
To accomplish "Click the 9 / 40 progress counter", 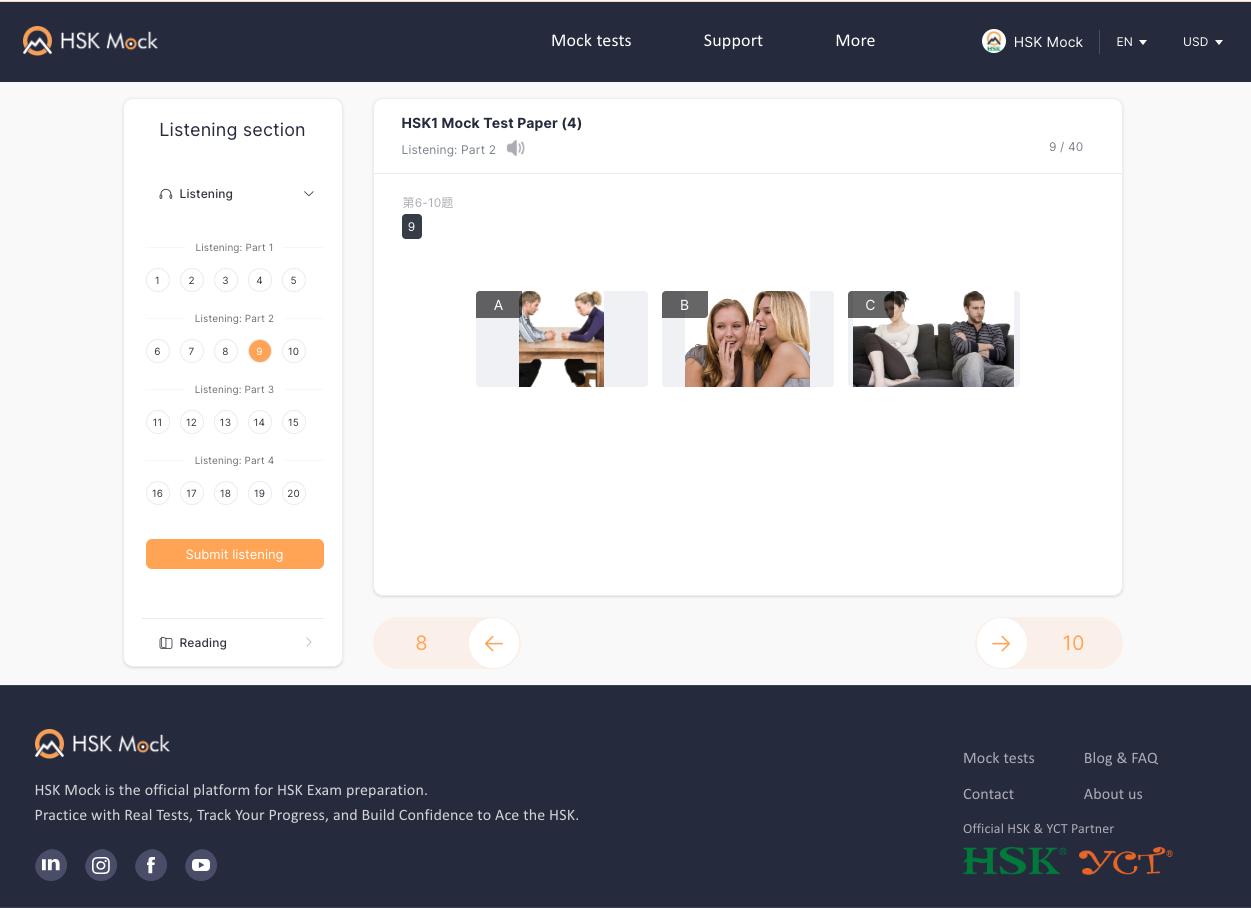I will [1066, 147].
